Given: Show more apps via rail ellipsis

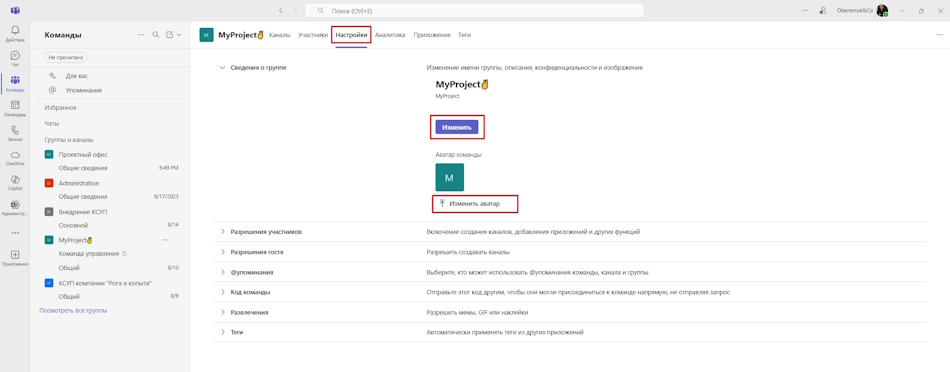Looking at the screenshot, I should (x=15, y=233).
